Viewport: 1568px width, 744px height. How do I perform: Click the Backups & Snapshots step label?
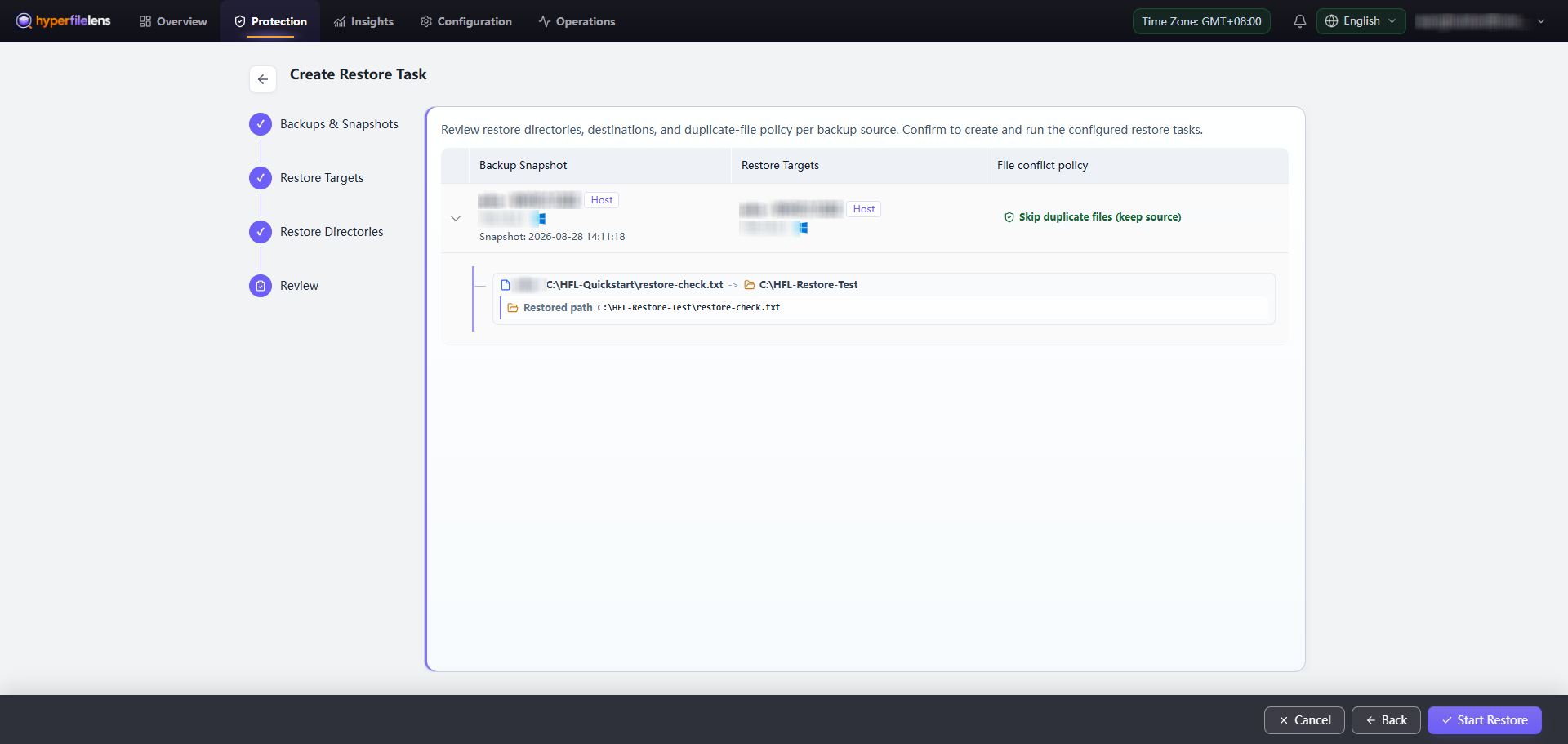(x=339, y=124)
